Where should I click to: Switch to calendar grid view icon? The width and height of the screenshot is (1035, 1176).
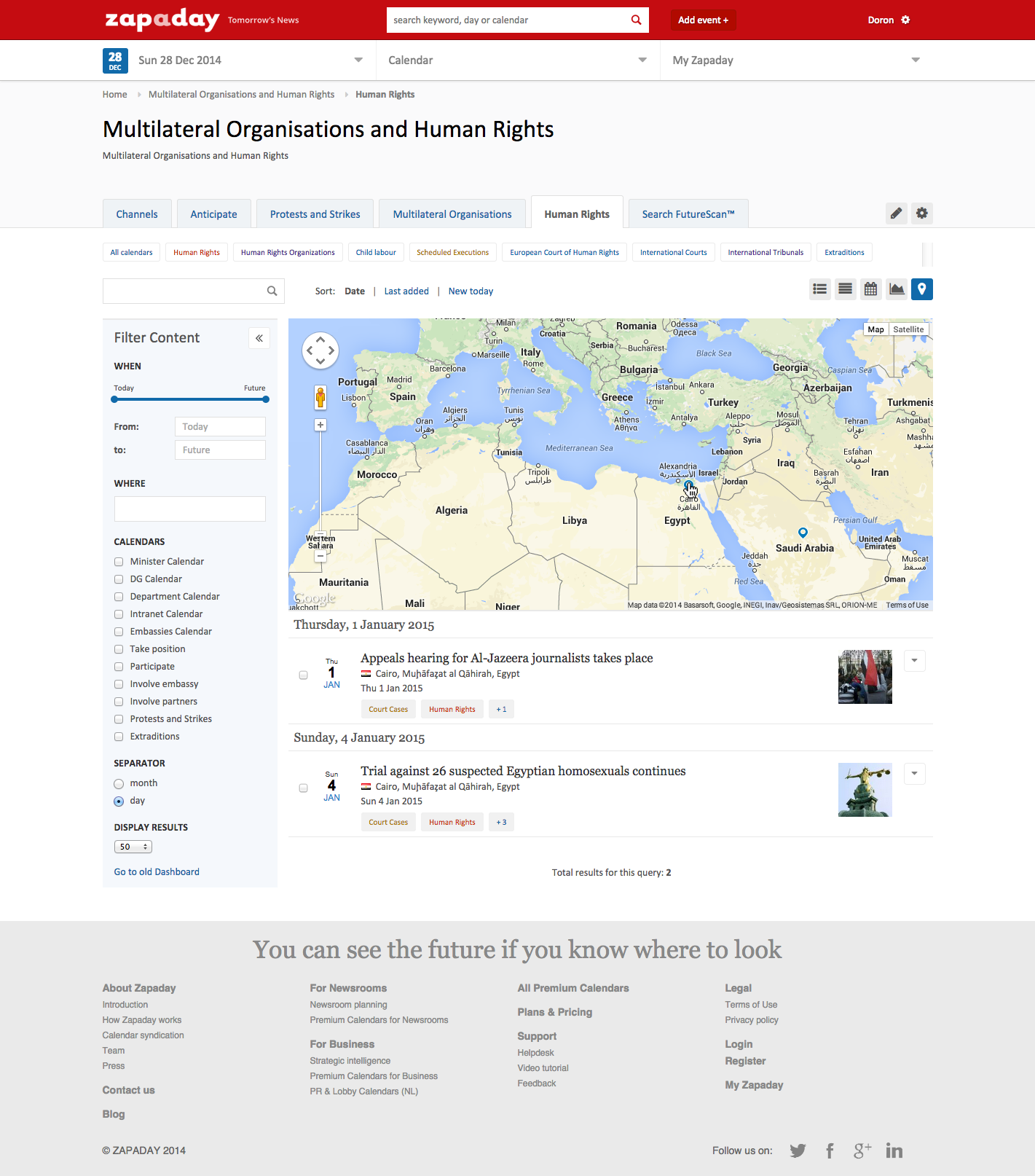pyautogui.click(x=870, y=289)
